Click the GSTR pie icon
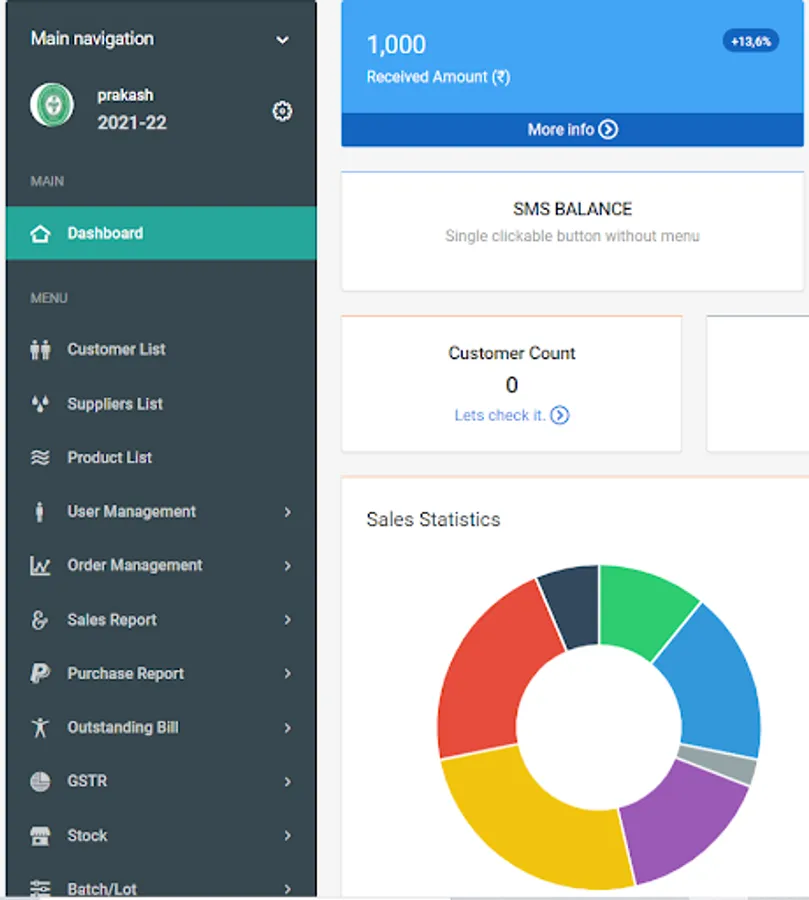The width and height of the screenshot is (809, 900). click(40, 781)
